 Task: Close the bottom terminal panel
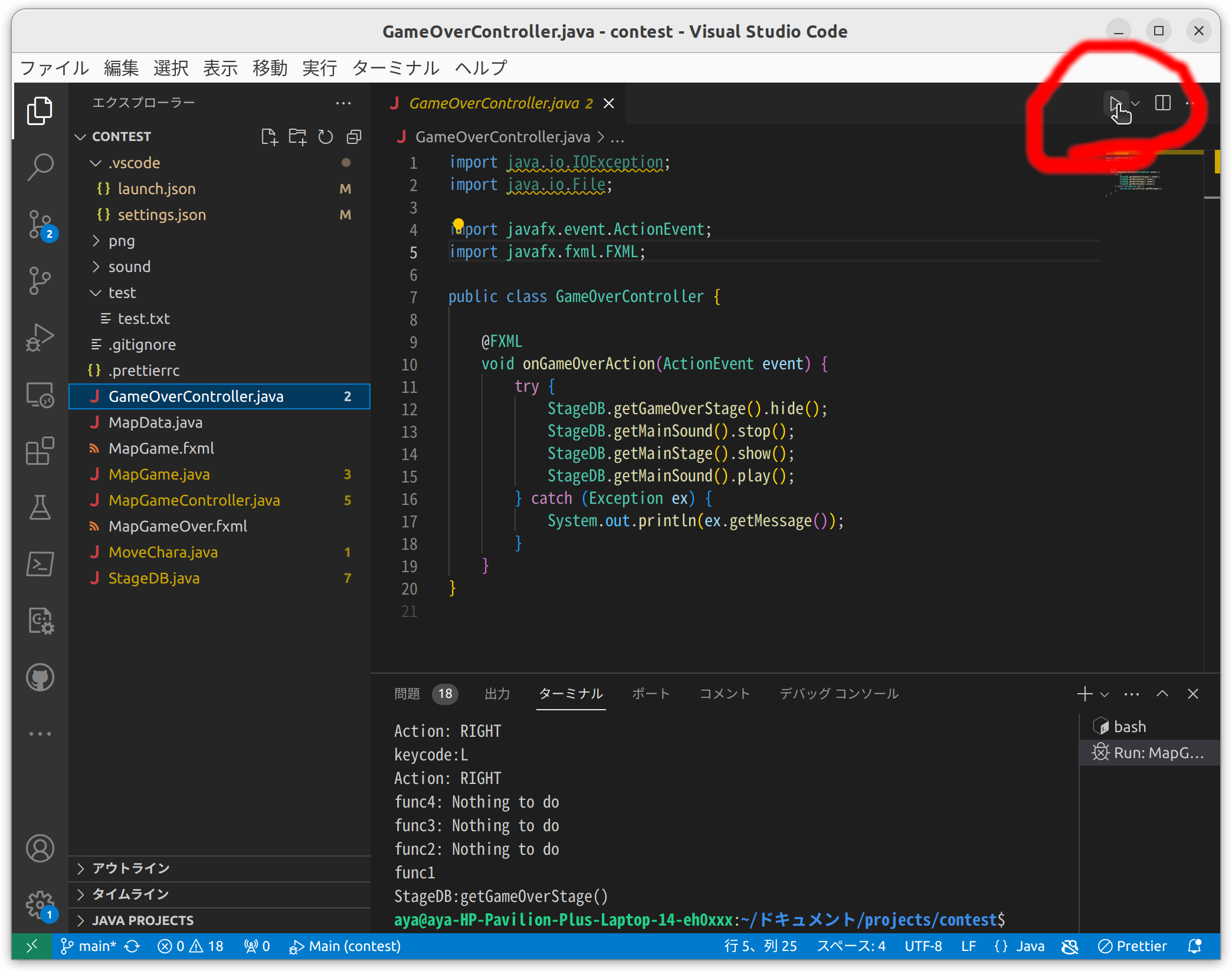coord(1193,694)
